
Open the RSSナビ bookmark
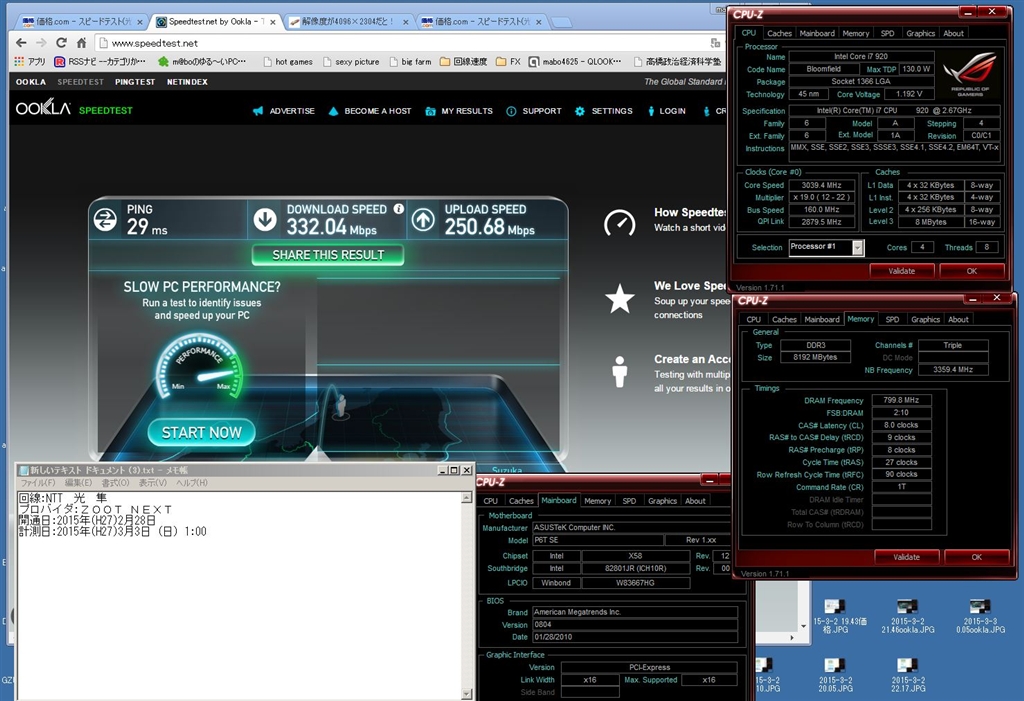click(x=100, y=61)
